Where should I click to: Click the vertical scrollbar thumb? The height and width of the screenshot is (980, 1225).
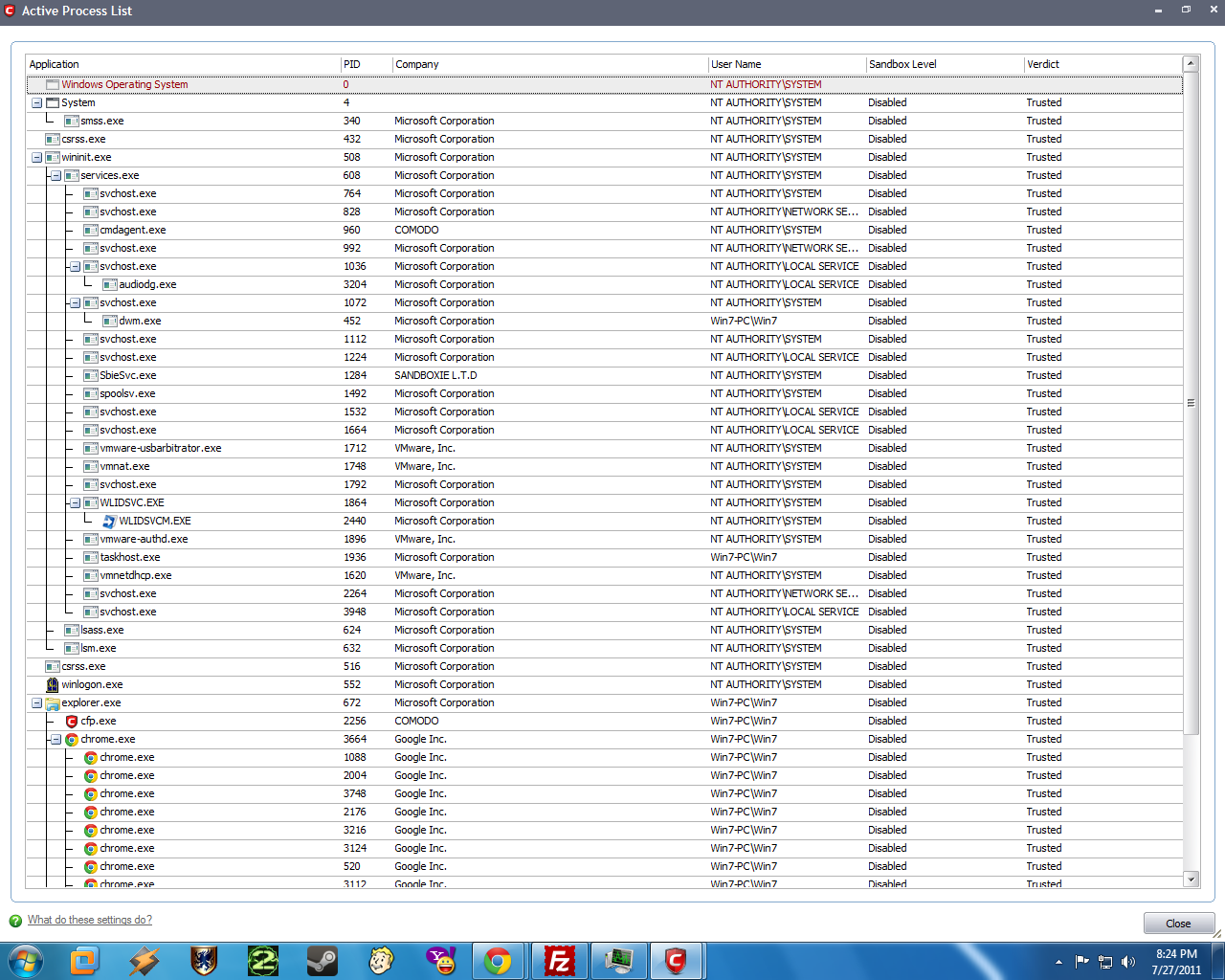pyautogui.click(x=1192, y=403)
